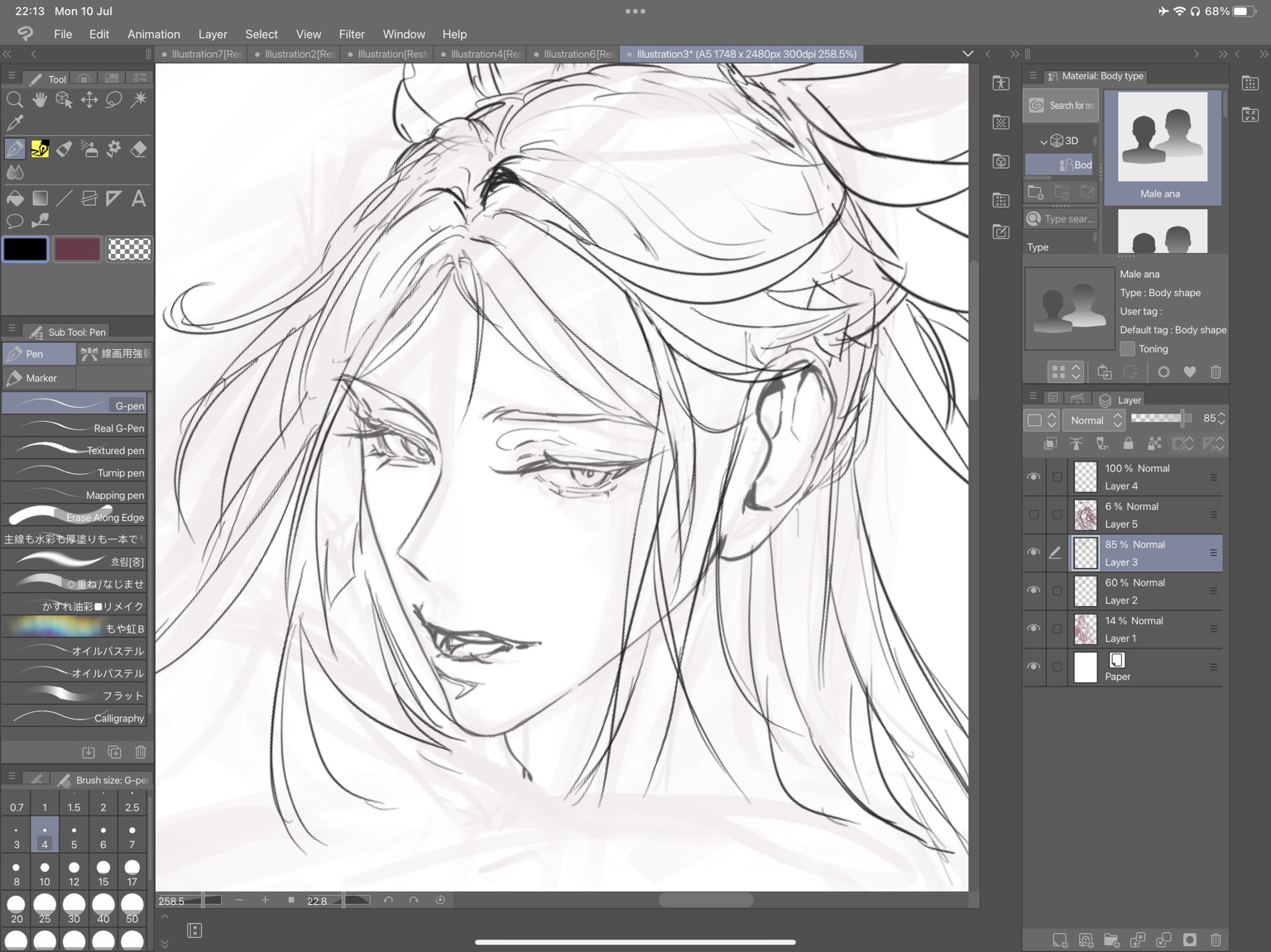Create a new raster layer
The height and width of the screenshot is (952, 1271).
coord(1059,940)
